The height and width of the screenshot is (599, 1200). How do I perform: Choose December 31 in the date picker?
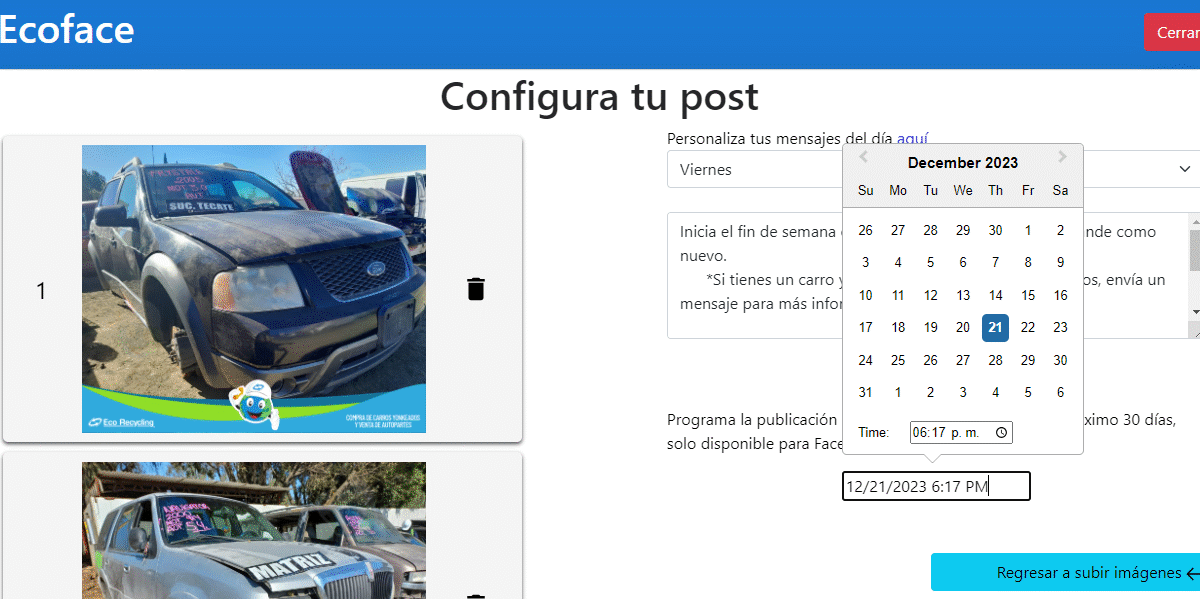pyautogui.click(x=866, y=392)
